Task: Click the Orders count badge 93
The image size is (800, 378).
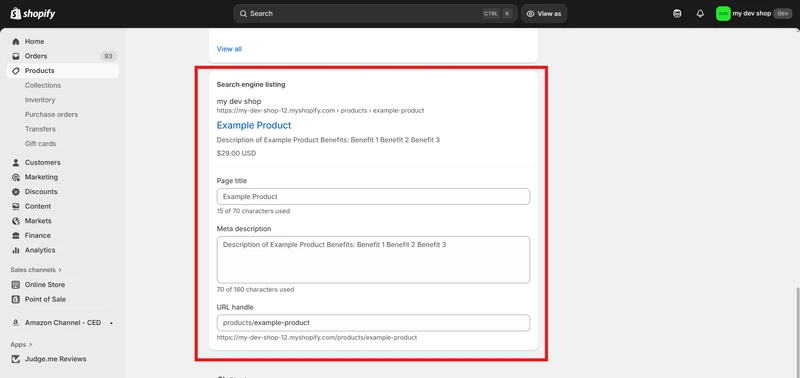Action: pos(108,56)
